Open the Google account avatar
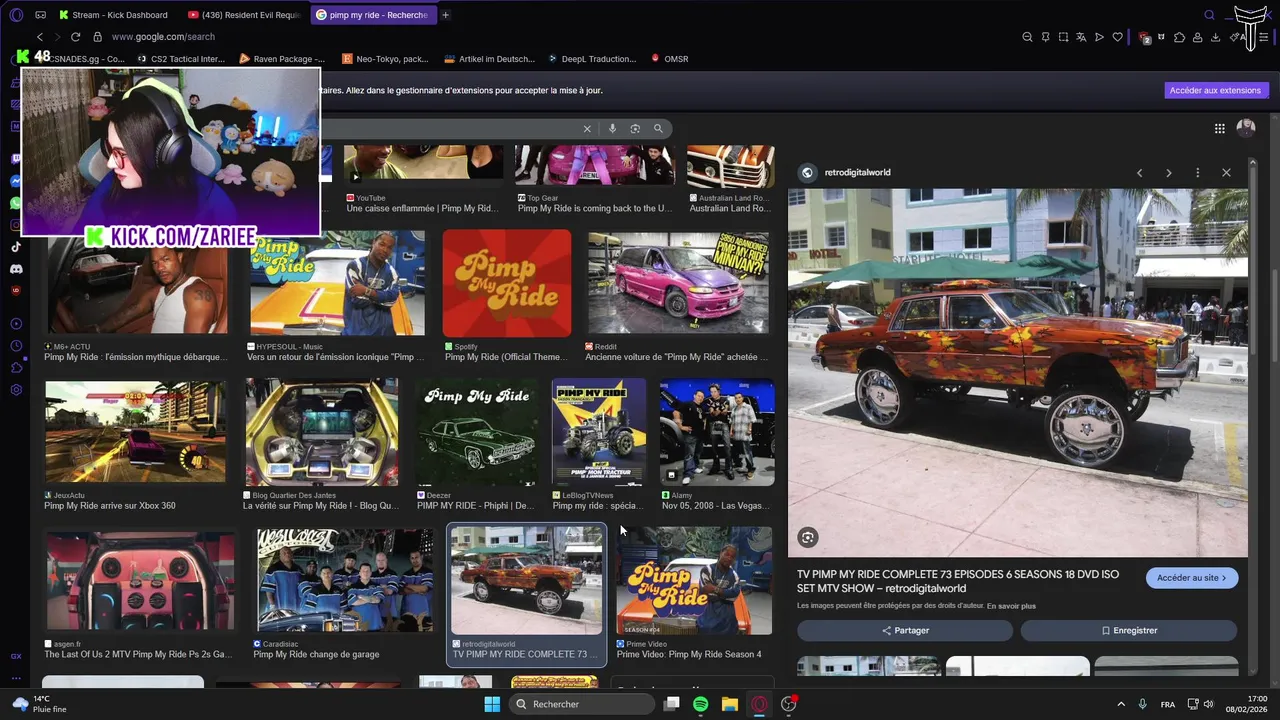1280x720 pixels. [x=1246, y=128]
